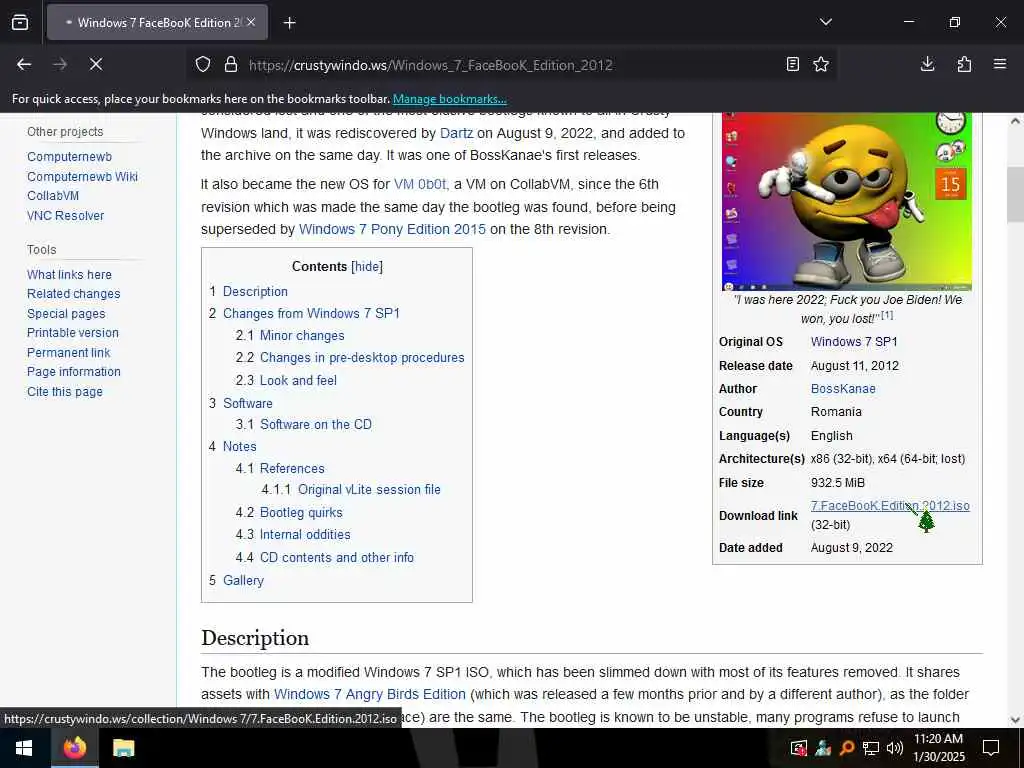Open network status tray icon

[x=871, y=748]
